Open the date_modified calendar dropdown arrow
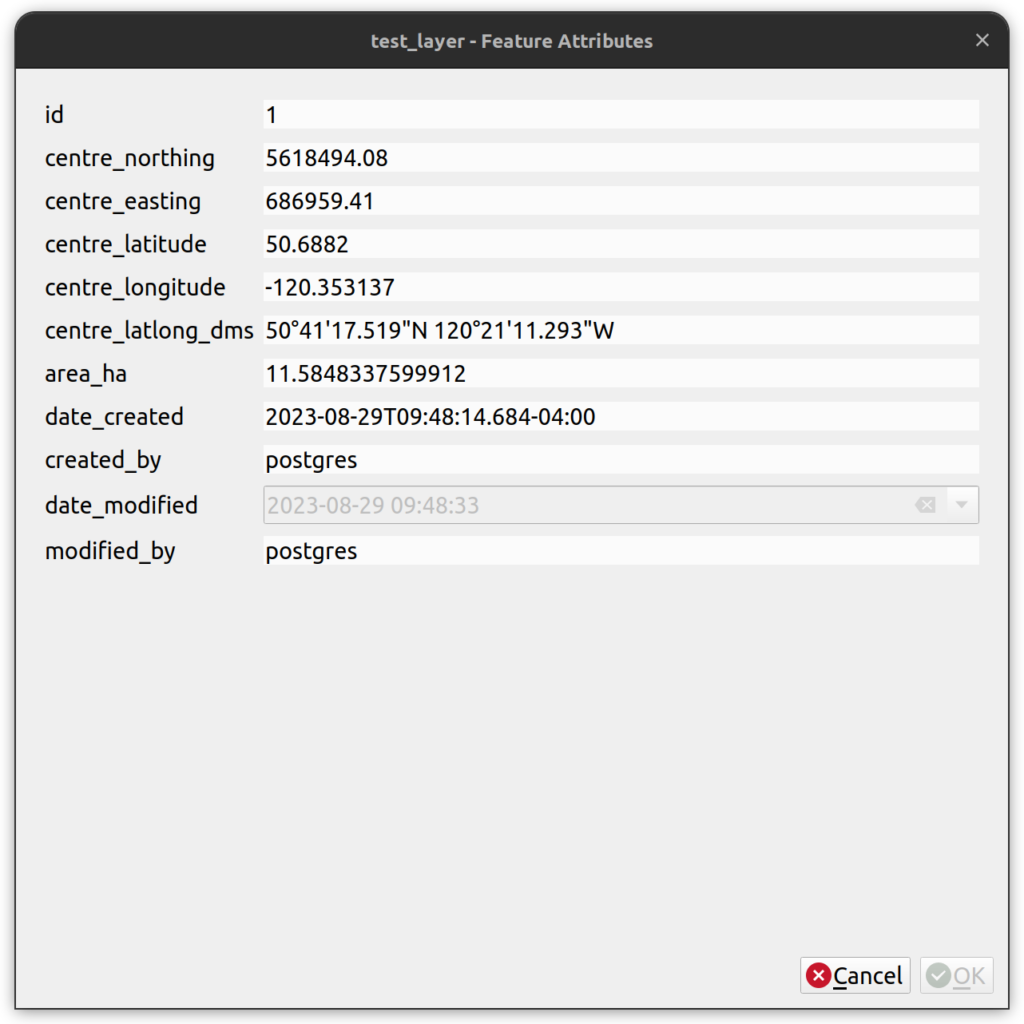 [961, 505]
